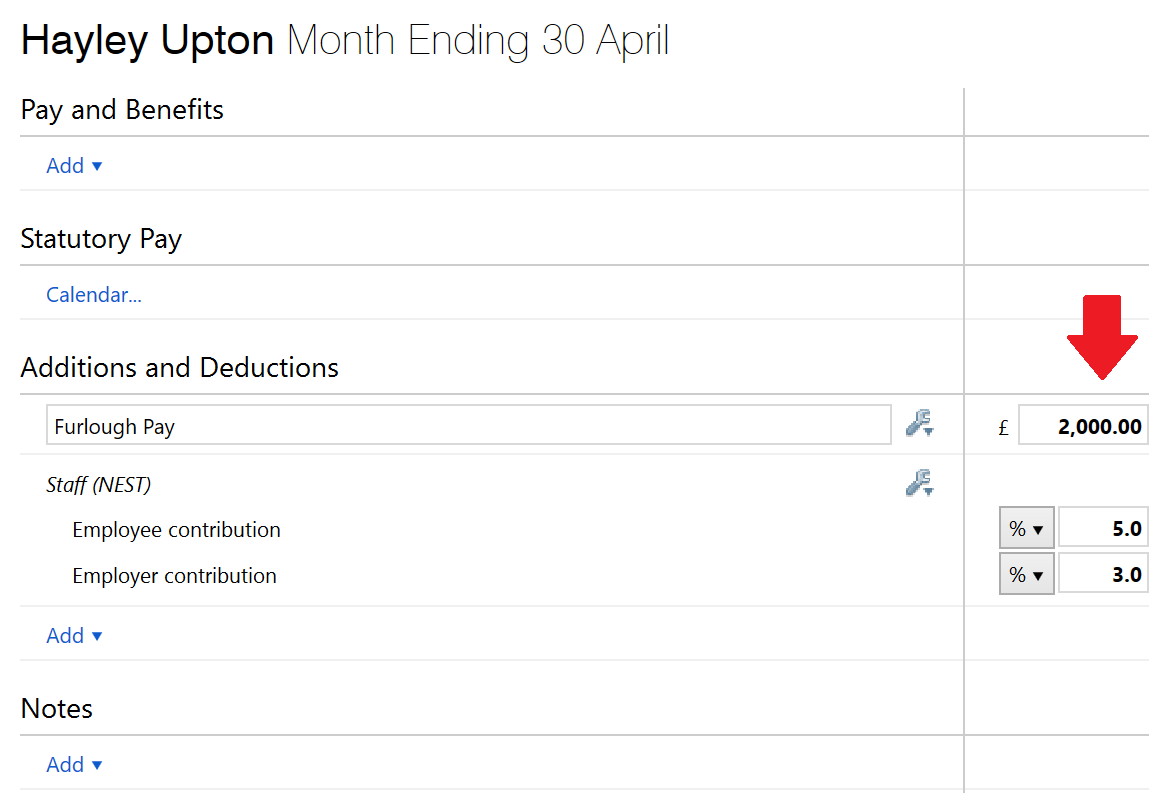
Task: Click the Staff (NEST) pension label
Action: click(98, 485)
